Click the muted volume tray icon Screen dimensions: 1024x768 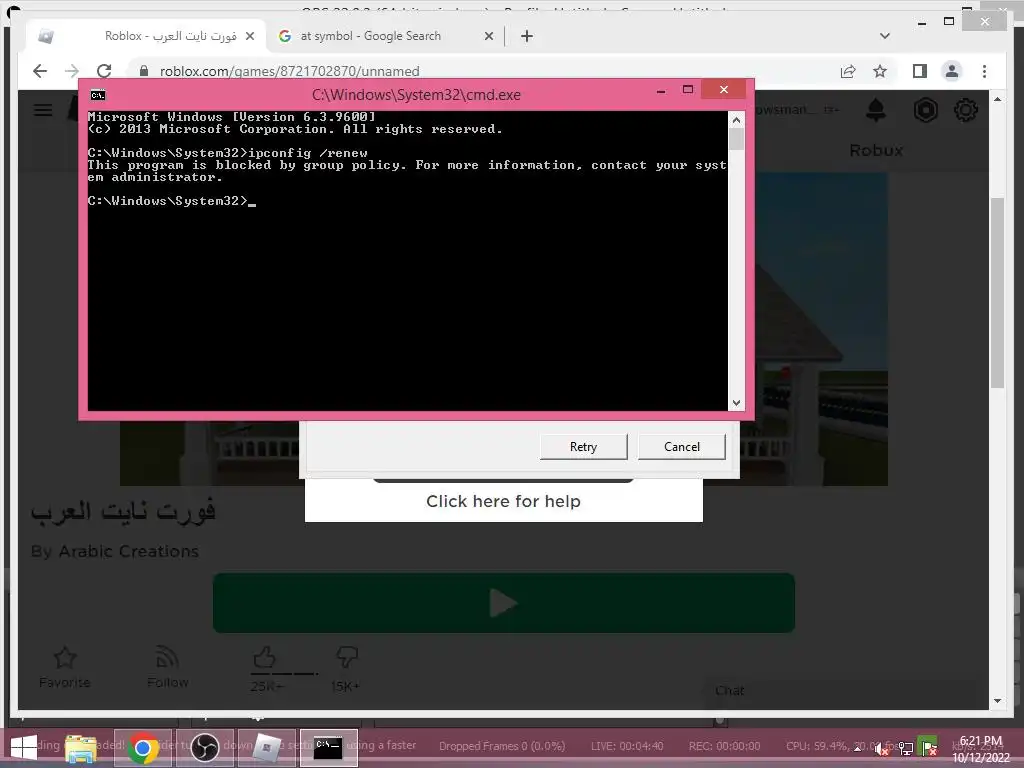[883, 749]
